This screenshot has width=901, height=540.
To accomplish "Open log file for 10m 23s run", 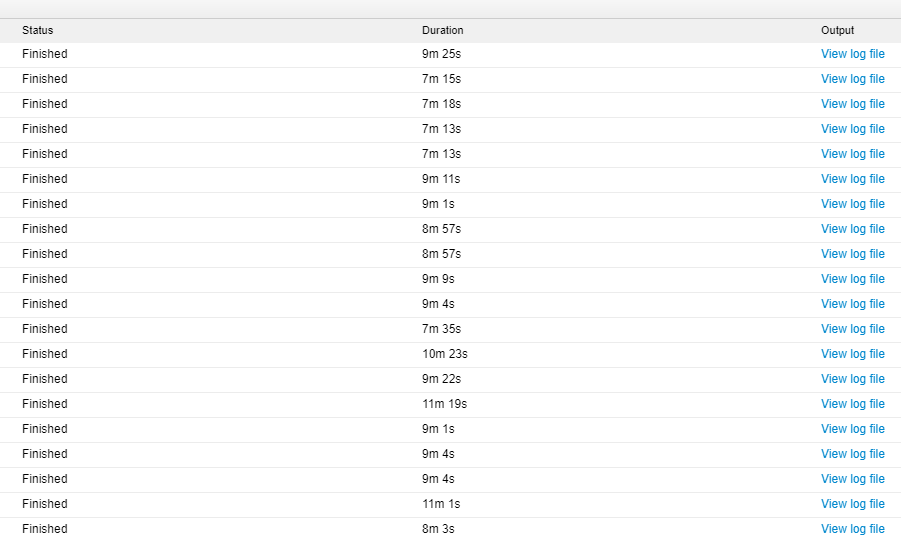I will click(852, 354).
